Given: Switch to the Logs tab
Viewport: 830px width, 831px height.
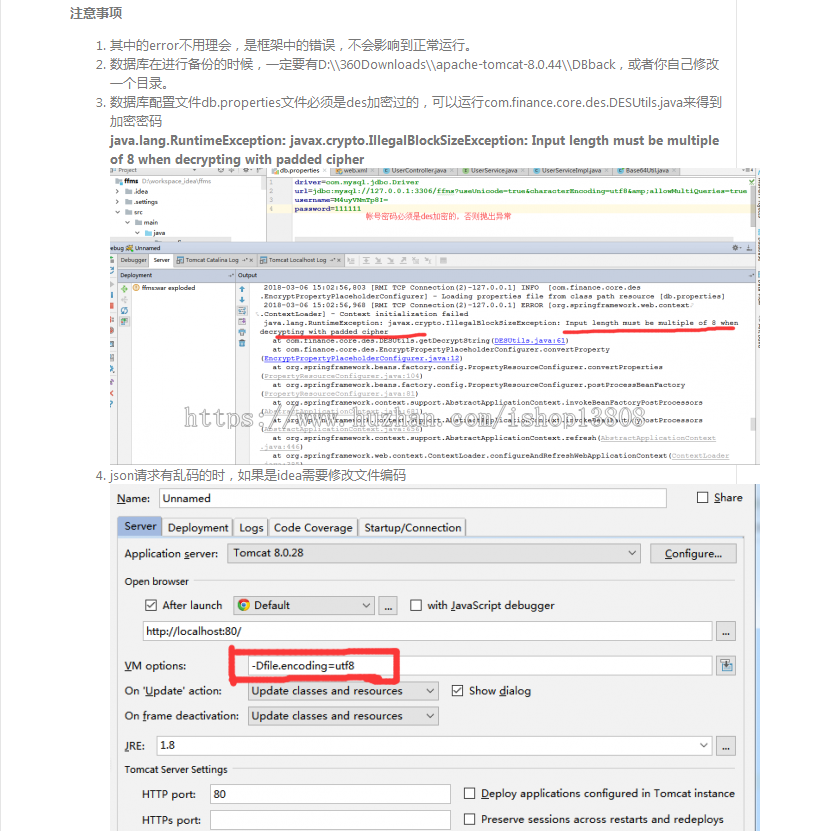Looking at the screenshot, I should [x=251, y=528].
